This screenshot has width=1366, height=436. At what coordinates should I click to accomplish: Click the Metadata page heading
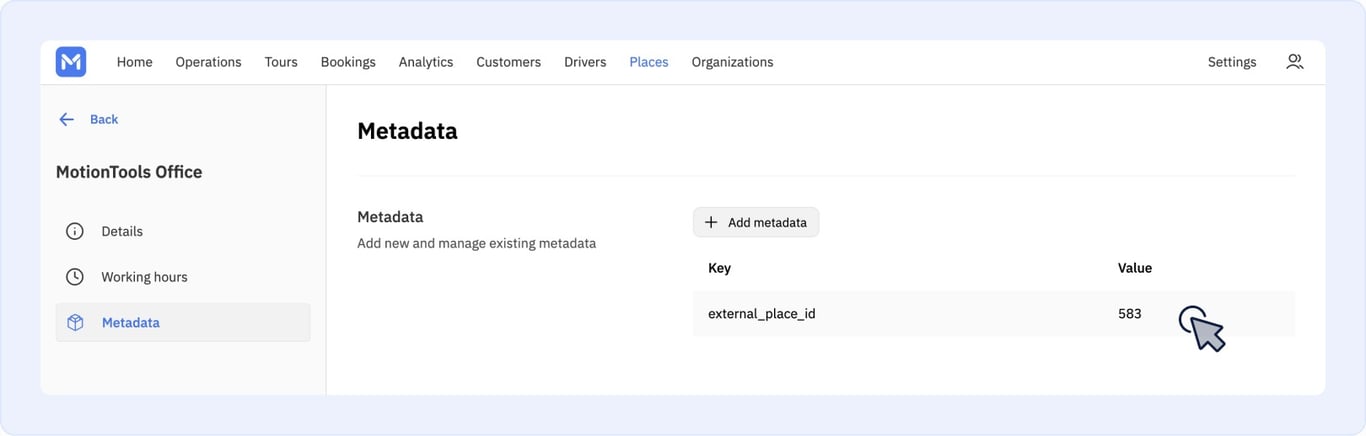(408, 131)
